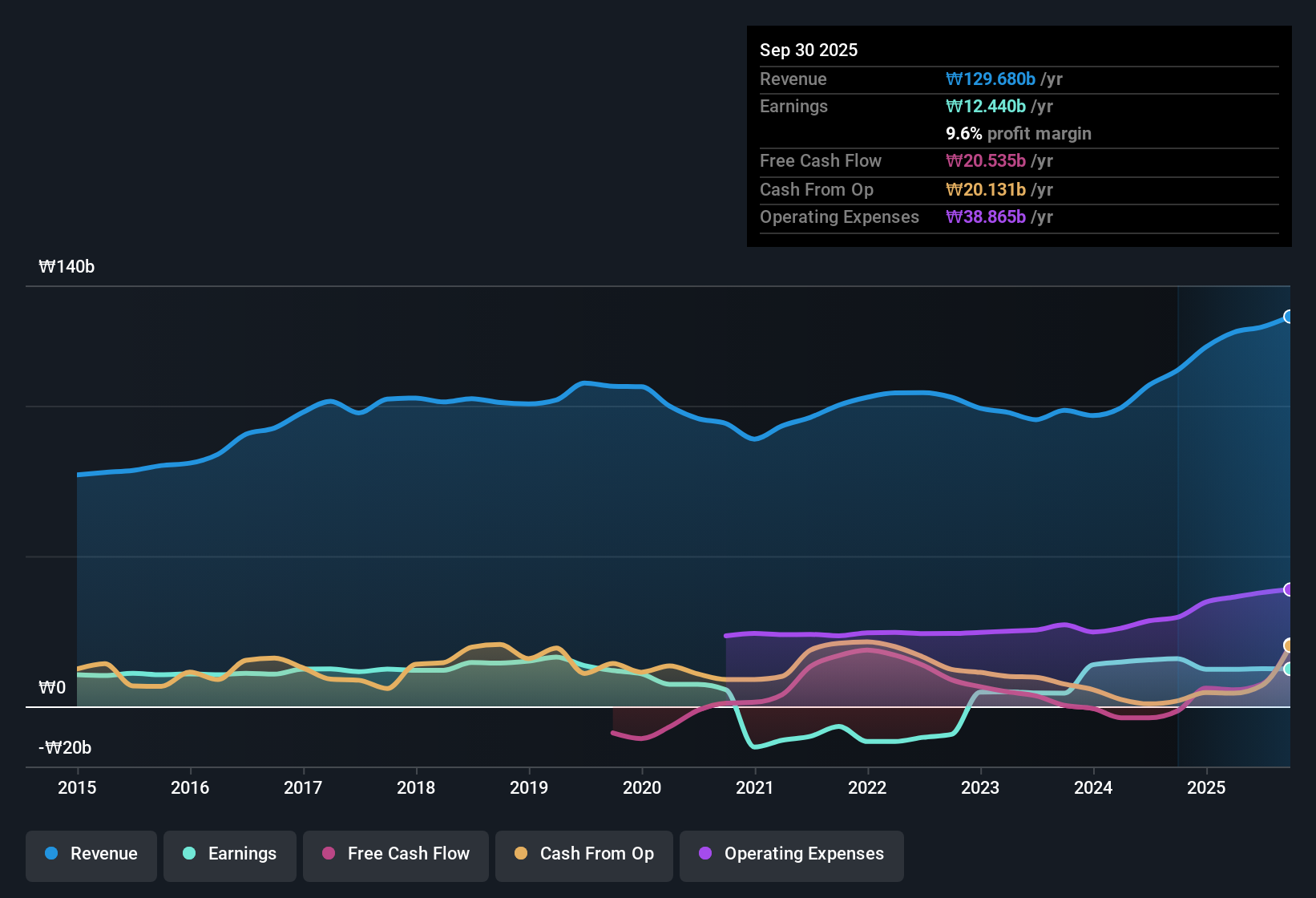Click the orange Cash From Op legend dot

521,854
